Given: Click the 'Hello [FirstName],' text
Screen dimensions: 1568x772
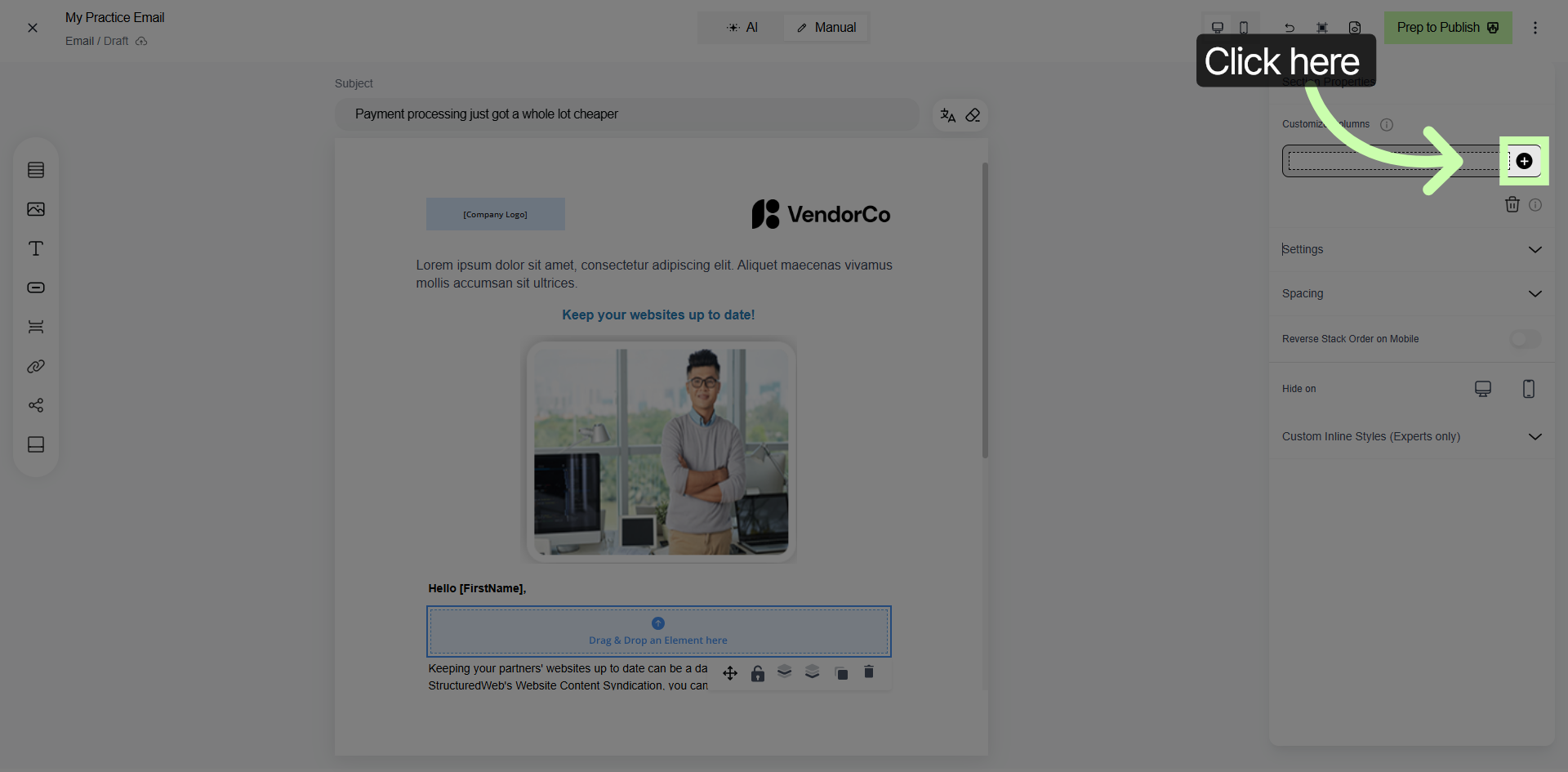Looking at the screenshot, I should (x=477, y=588).
